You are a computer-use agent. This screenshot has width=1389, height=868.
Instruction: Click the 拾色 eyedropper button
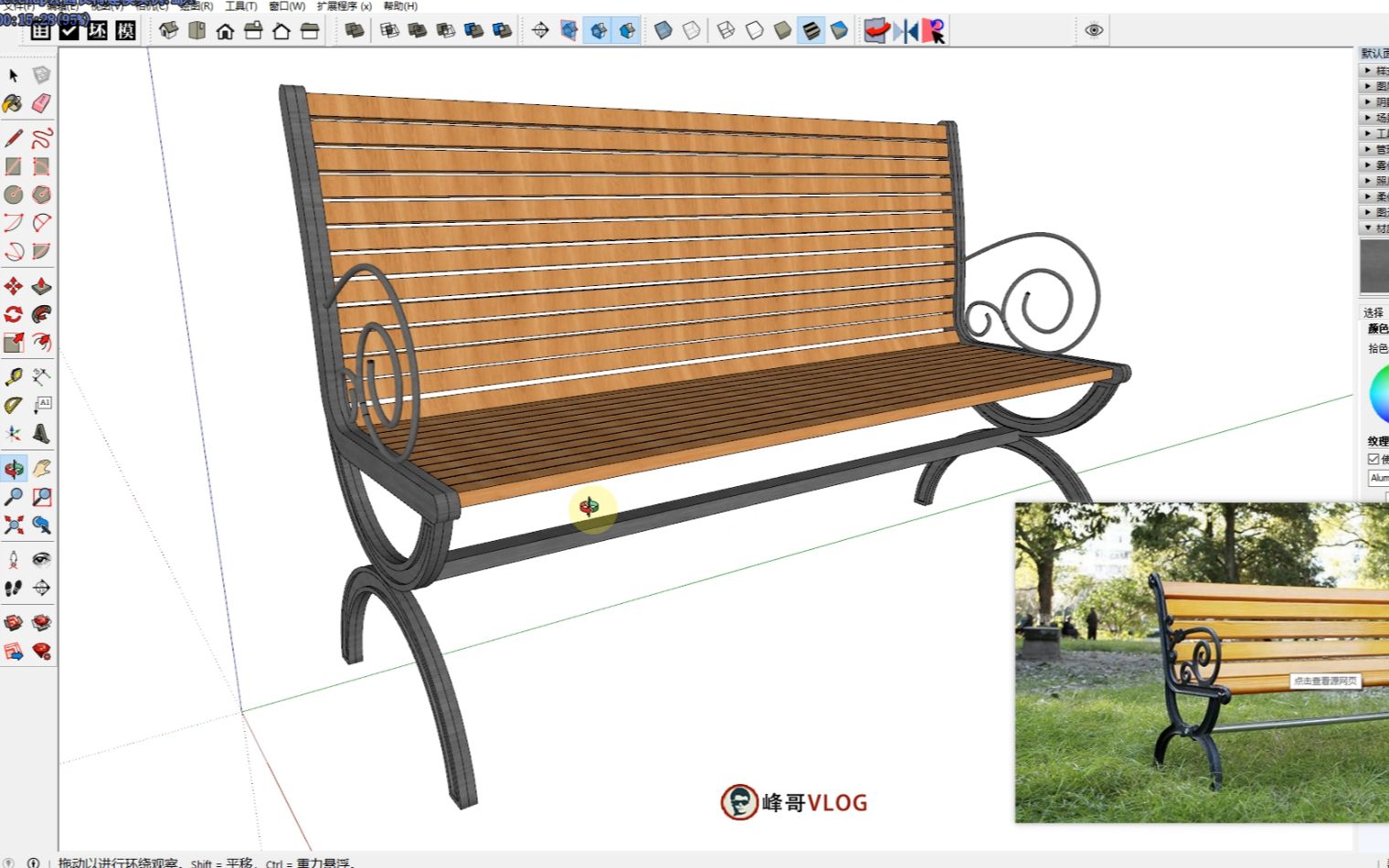click(x=1382, y=348)
